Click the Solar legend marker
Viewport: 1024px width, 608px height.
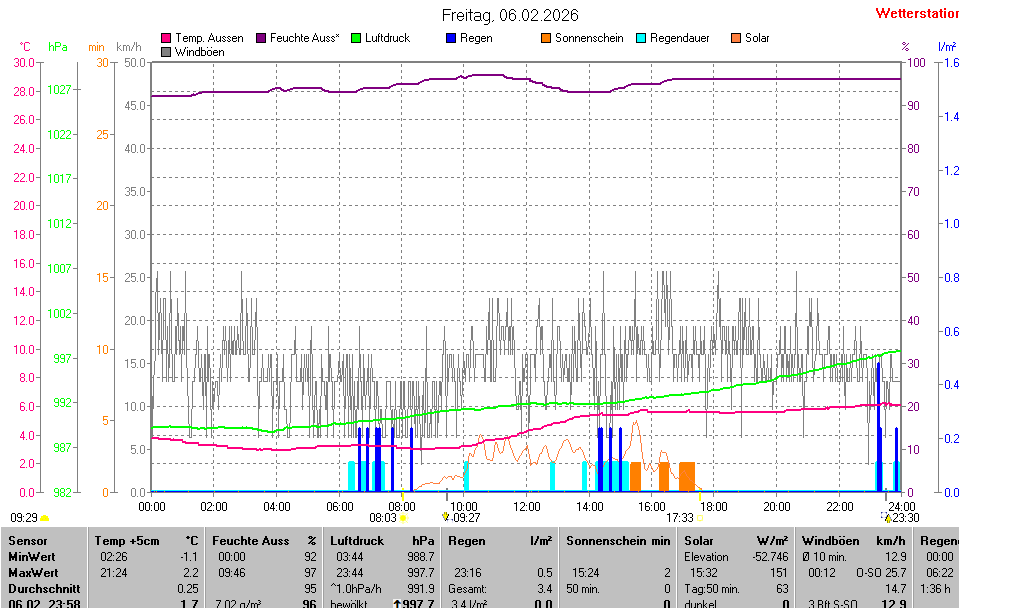point(736,38)
